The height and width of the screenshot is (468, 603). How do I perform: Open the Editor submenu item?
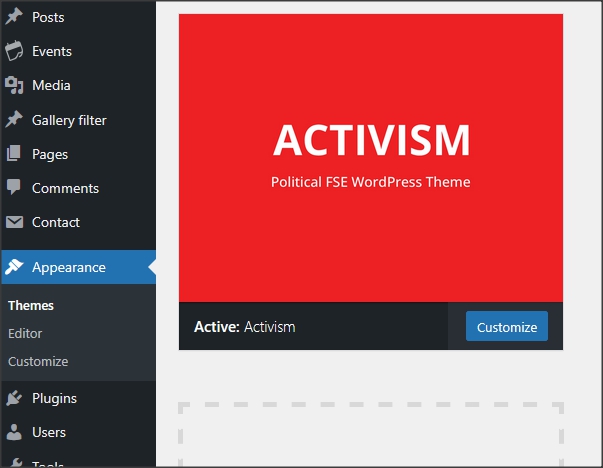coord(25,333)
